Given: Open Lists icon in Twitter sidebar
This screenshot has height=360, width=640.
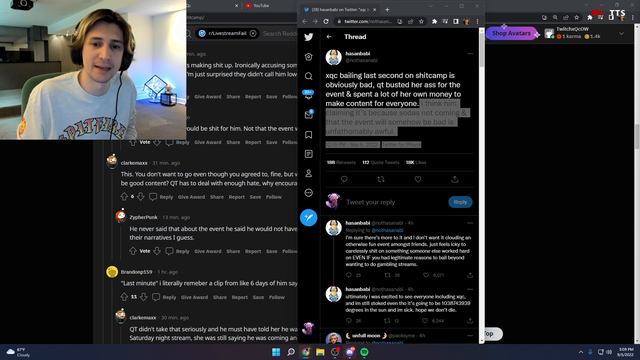Looking at the screenshot, I should [309, 154].
